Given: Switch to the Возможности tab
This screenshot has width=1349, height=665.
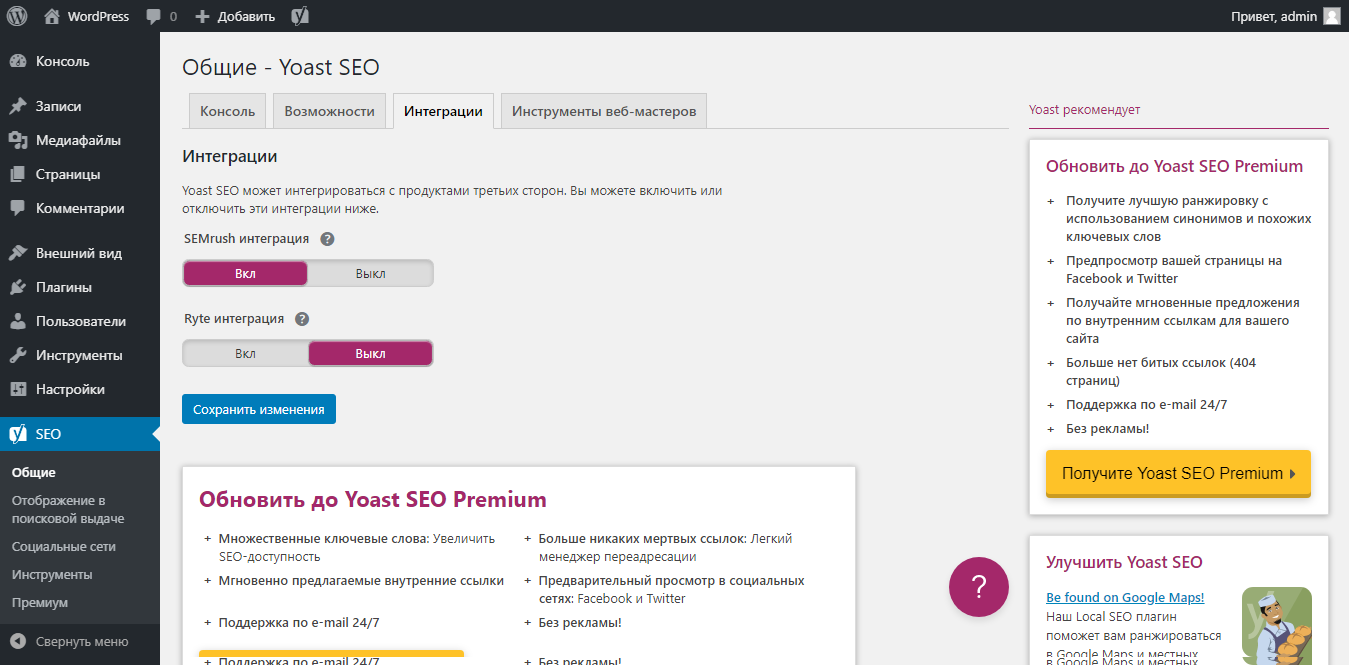Looking at the screenshot, I should (330, 110).
